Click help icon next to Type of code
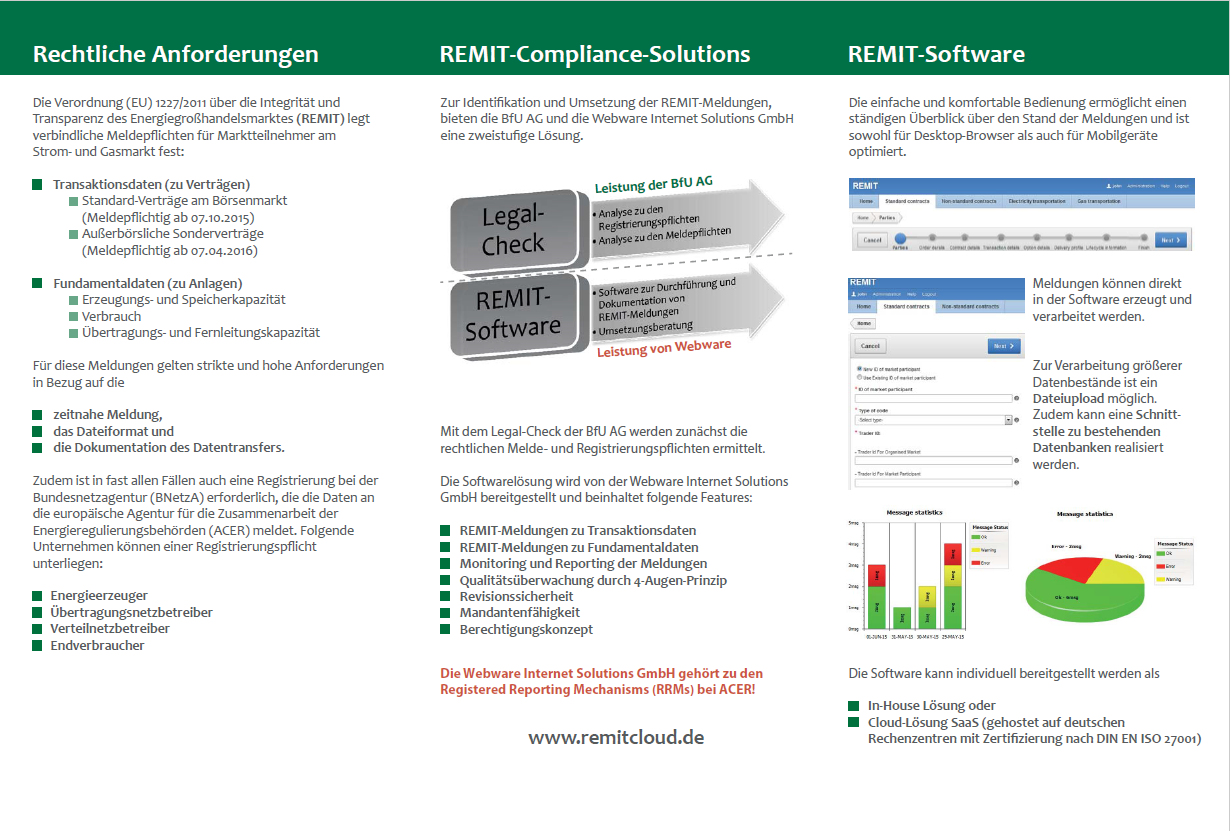 (x=1016, y=421)
